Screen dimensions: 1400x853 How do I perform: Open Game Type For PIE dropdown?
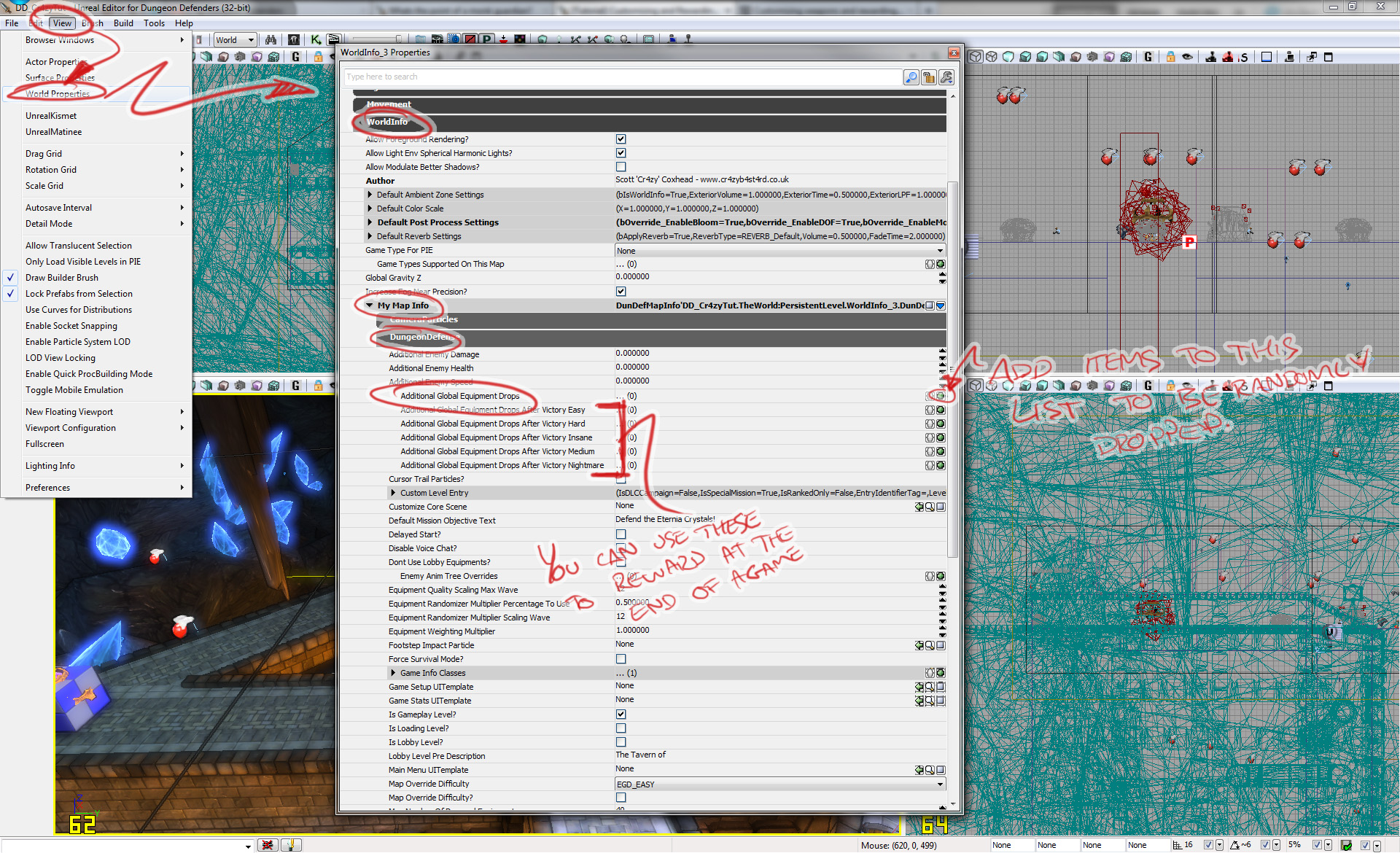pos(780,251)
